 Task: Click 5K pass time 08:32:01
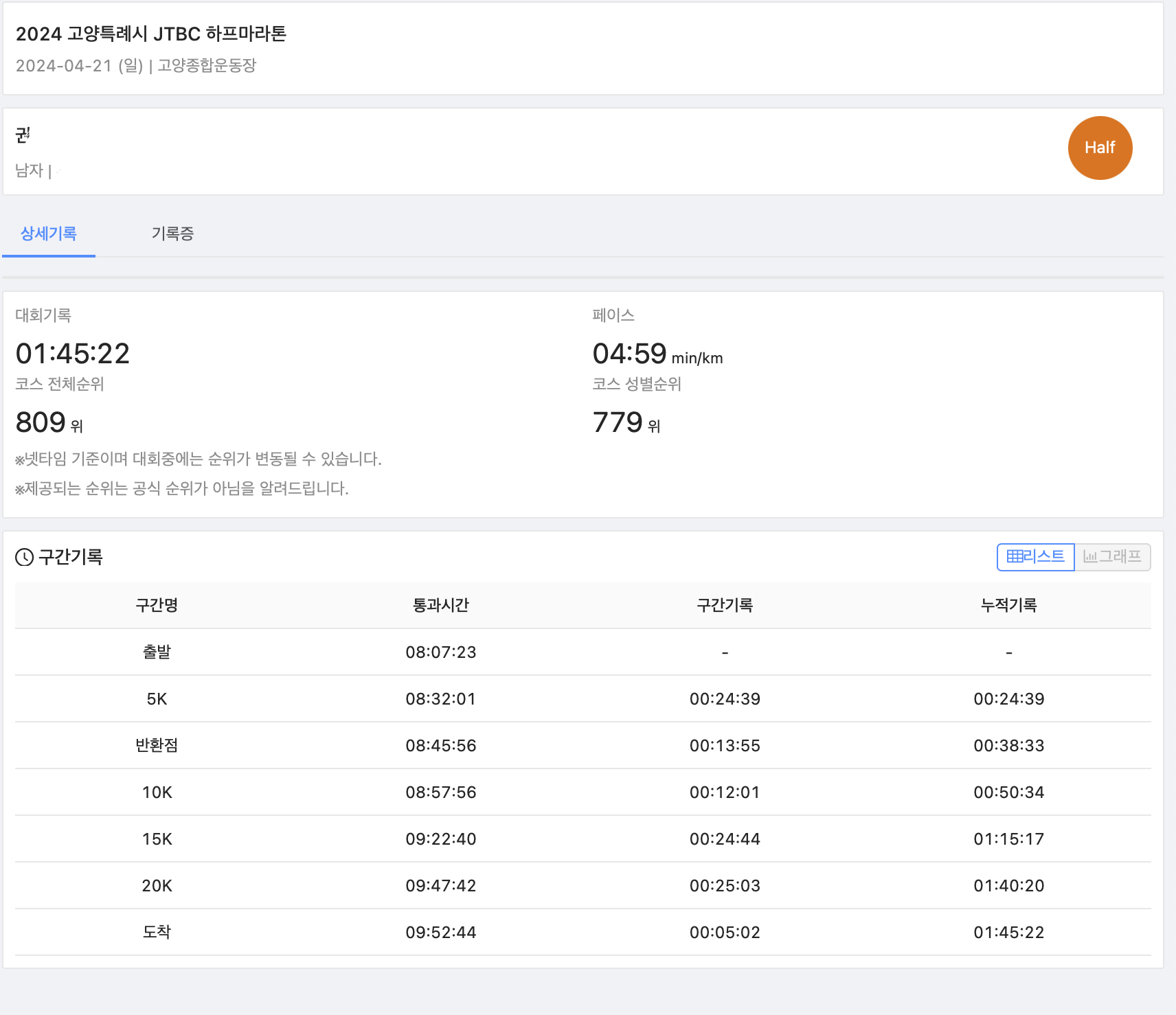point(441,699)
